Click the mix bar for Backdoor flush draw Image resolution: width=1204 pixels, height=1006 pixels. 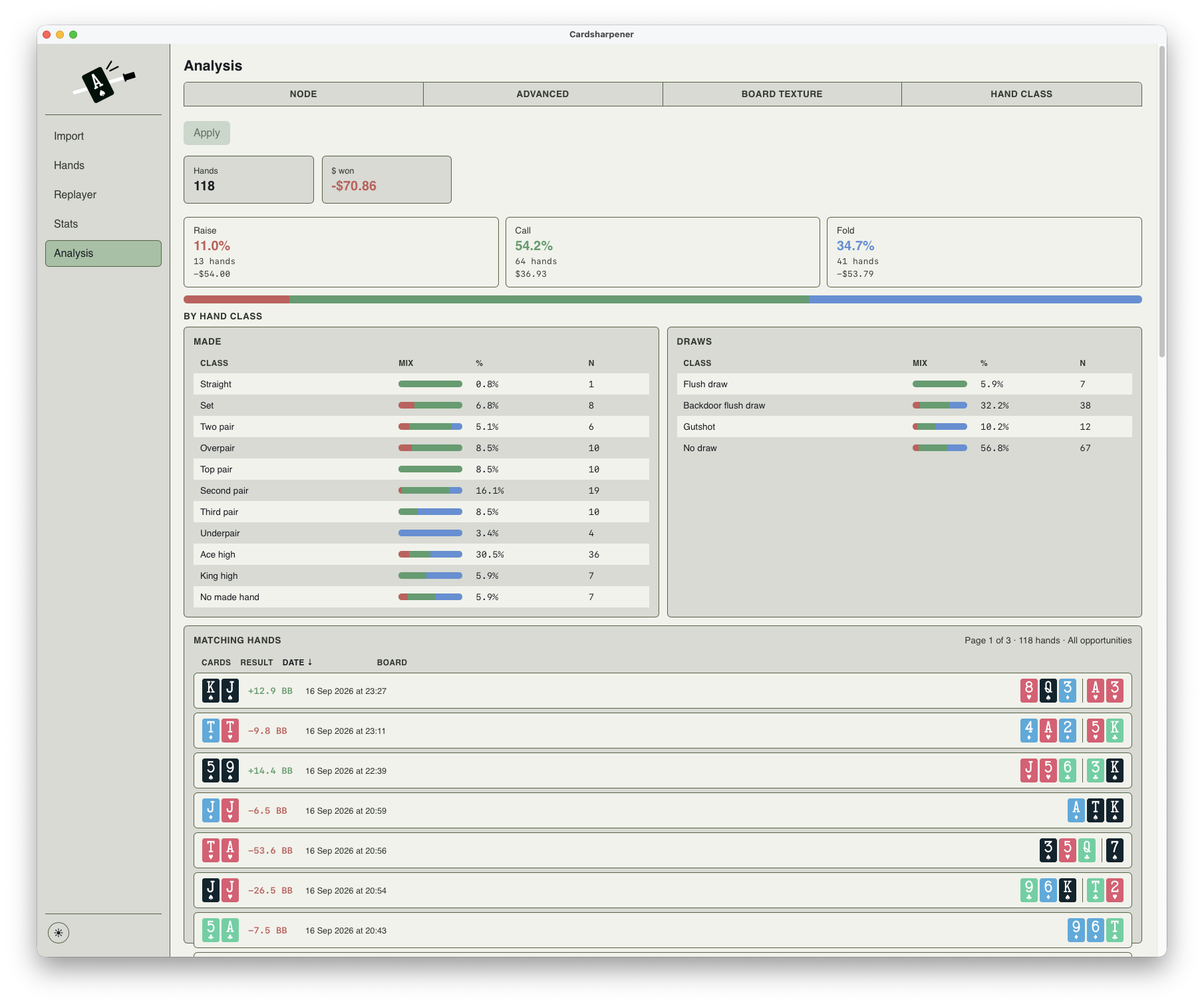940,406
